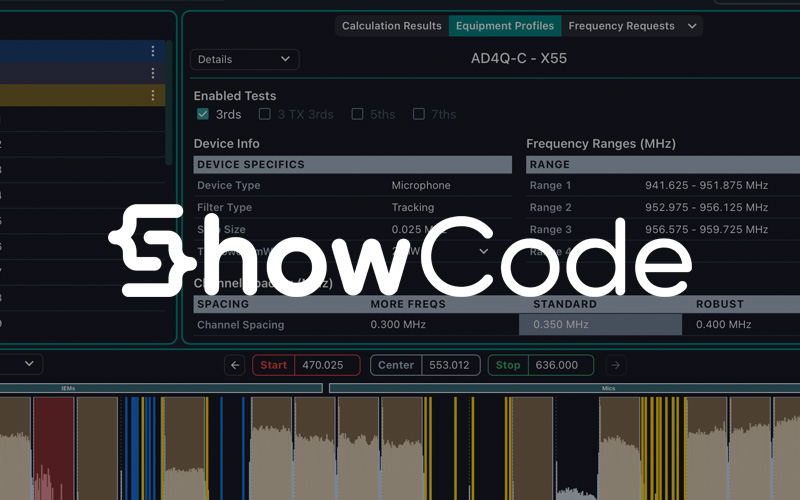
Task: Open options menu on the blue list row
Action: point(153,51)
